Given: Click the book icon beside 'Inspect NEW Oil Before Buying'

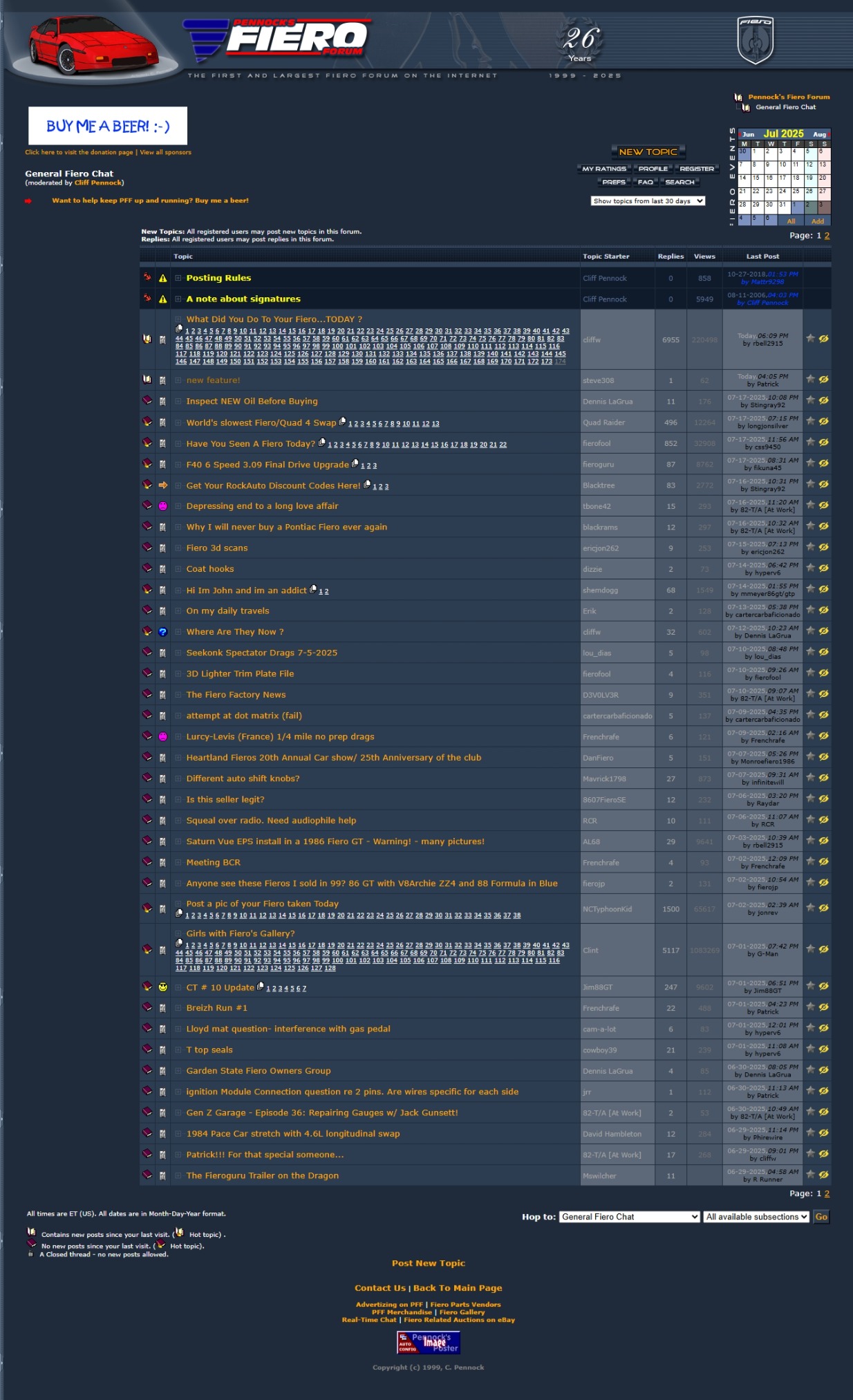Looking at the screenshot, I should tap(147, 400).
